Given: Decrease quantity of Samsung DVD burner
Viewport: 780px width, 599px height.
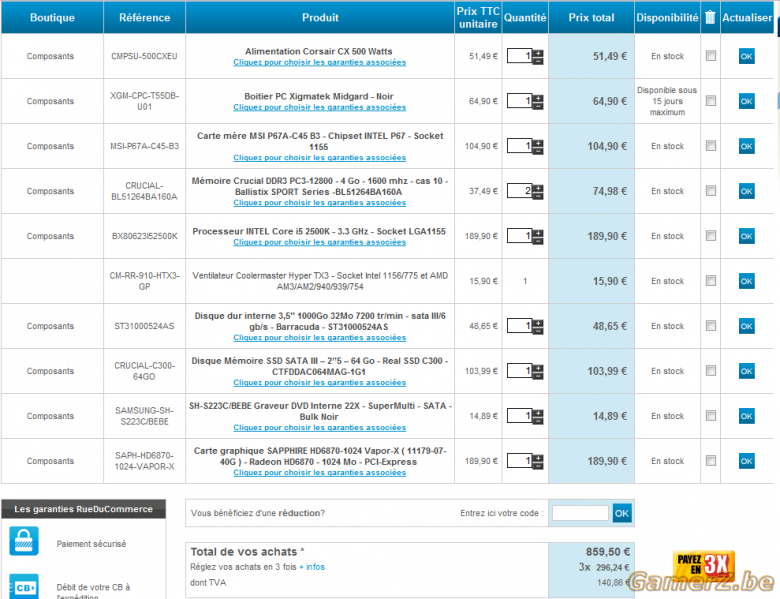Looking at the screenshot, I should [x=538, y=420].
